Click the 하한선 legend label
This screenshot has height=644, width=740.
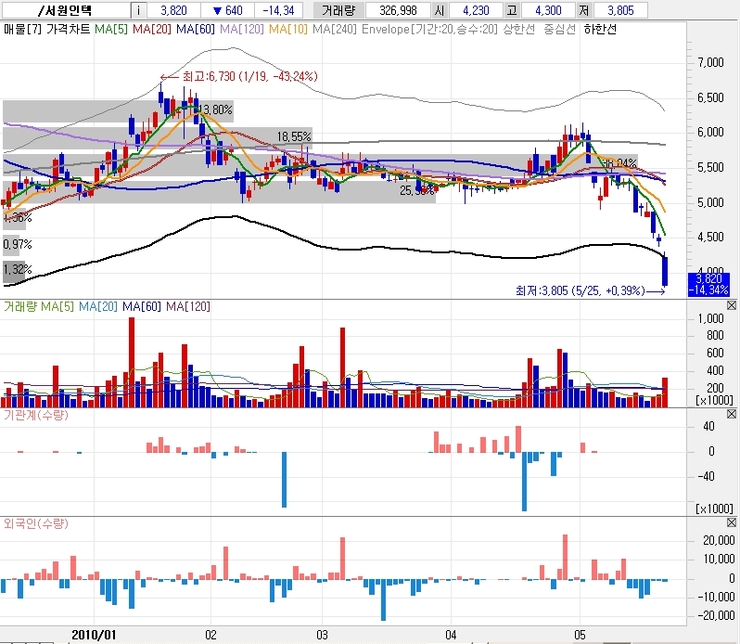[x=600, y=29]
